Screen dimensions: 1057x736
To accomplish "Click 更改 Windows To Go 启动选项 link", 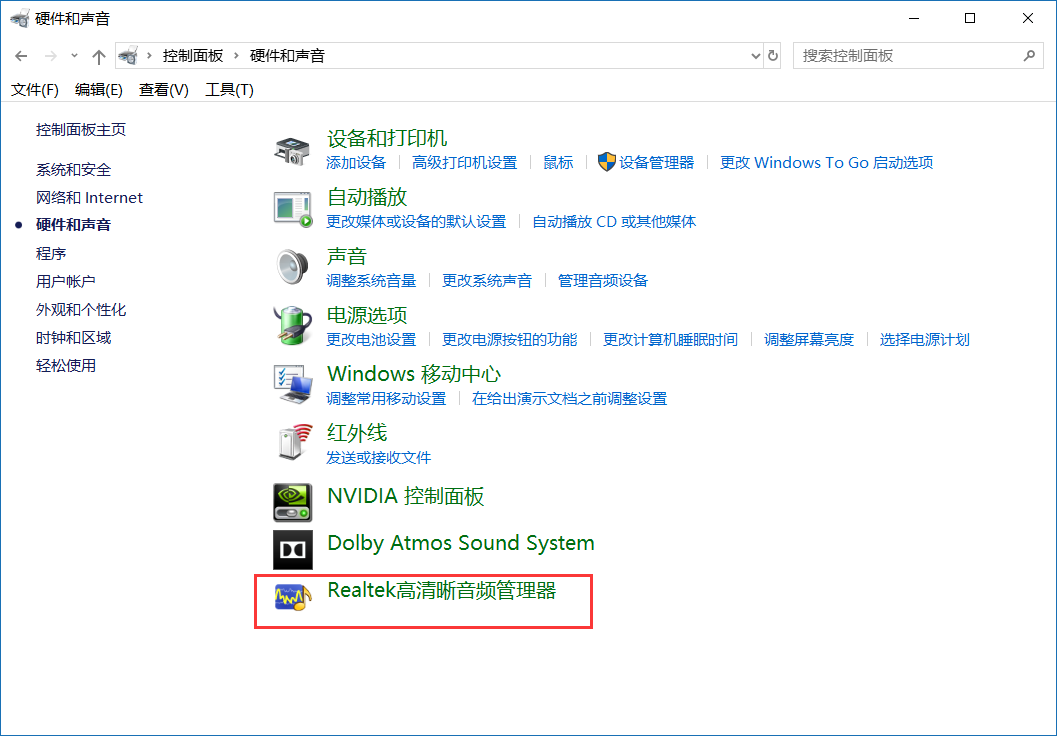I will (x=826, y=162).
